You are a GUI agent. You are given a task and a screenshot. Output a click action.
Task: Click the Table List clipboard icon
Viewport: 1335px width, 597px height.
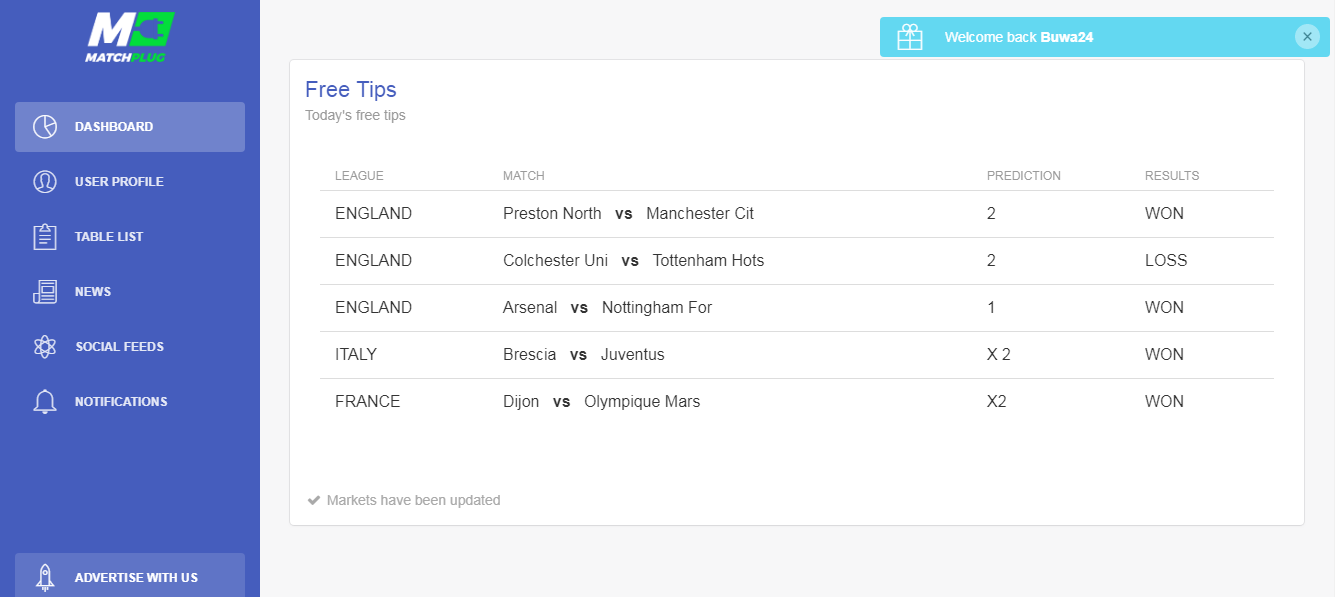[45, 237]
